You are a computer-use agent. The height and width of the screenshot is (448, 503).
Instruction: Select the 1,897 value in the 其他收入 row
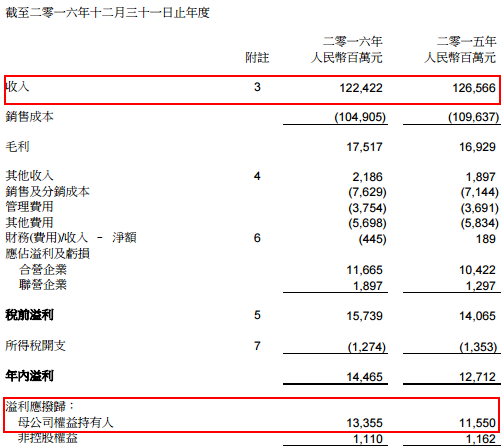(x=480, y=177)
